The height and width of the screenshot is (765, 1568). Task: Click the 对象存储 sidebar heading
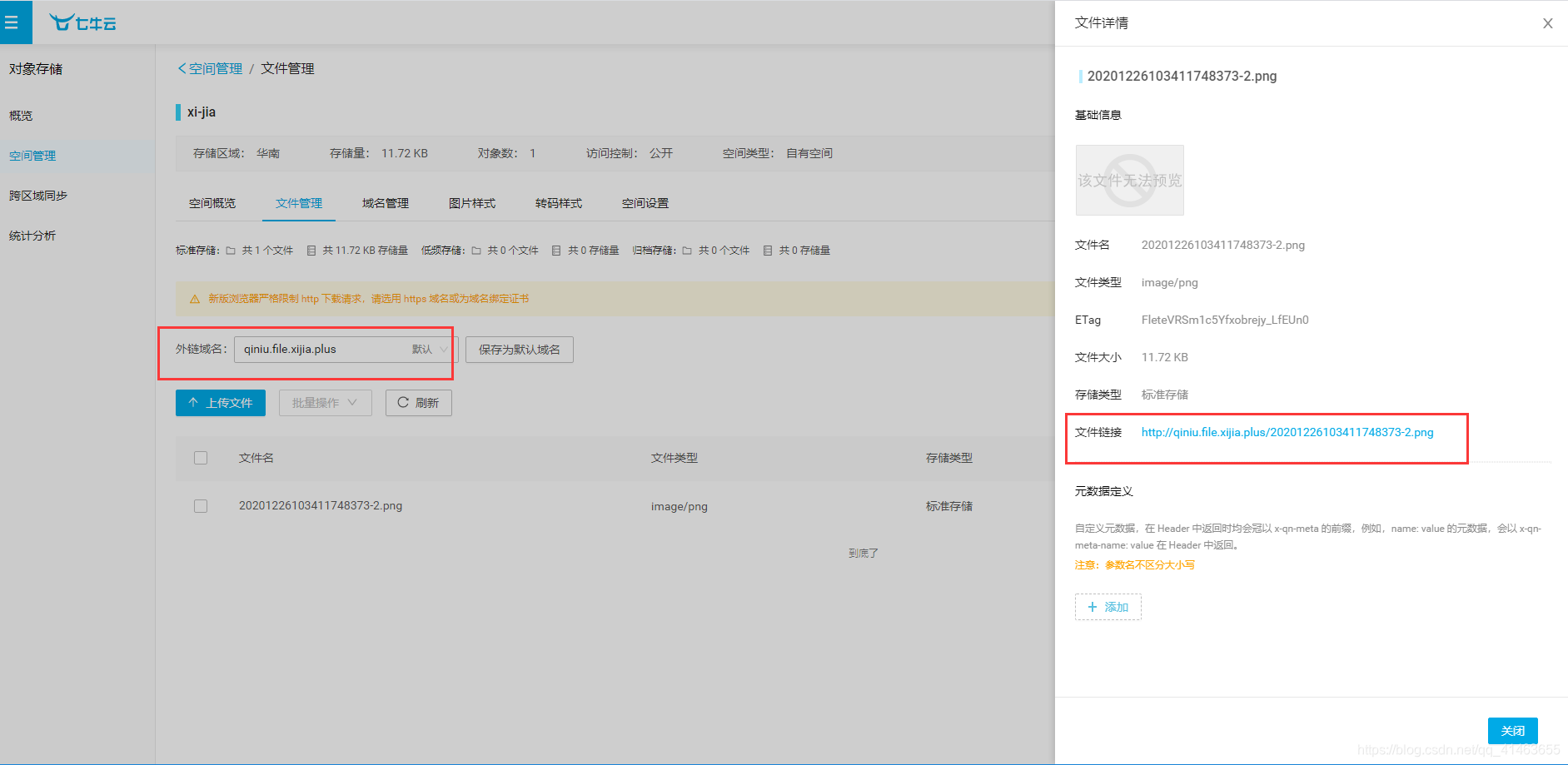pos(36,68)
